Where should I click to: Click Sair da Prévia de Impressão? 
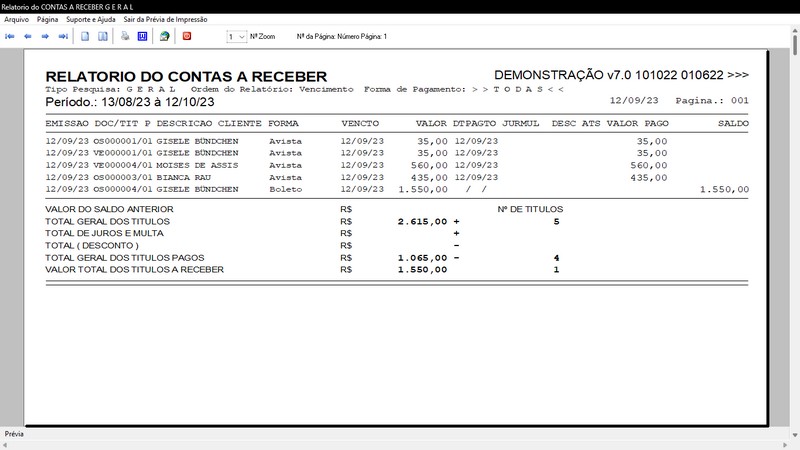pos(165,19)
